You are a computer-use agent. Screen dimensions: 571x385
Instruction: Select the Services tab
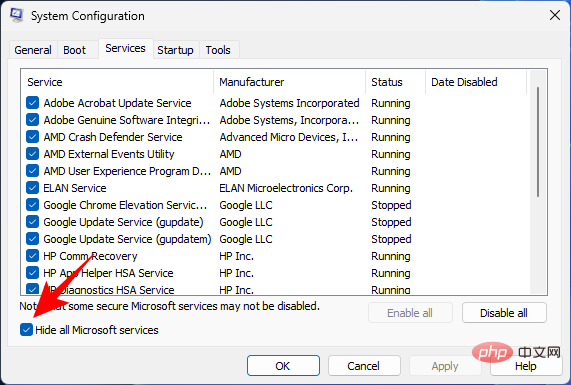click(125, 48)
